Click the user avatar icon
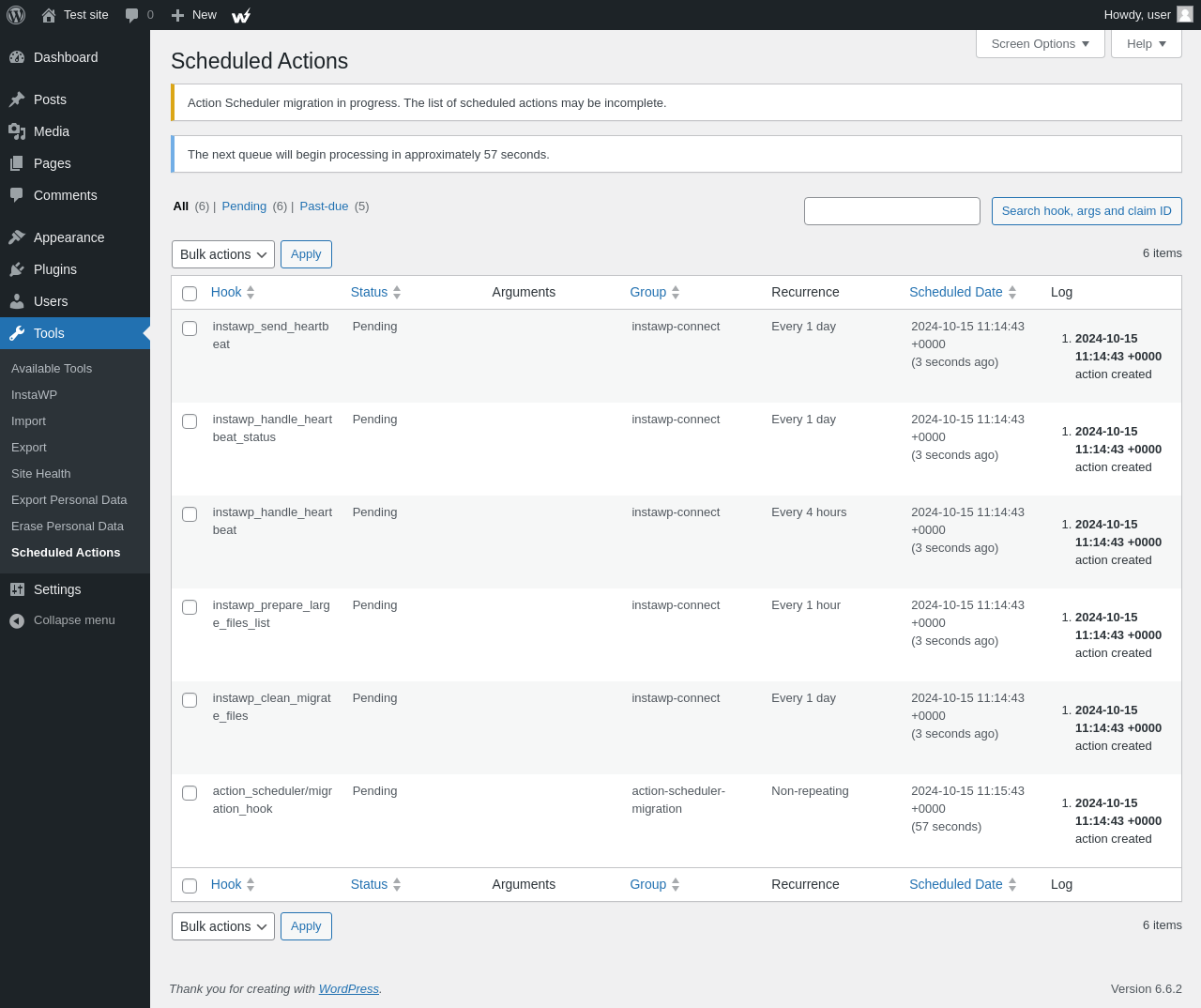This screenshot has height=1008, width=1201. click(1185, 14)
